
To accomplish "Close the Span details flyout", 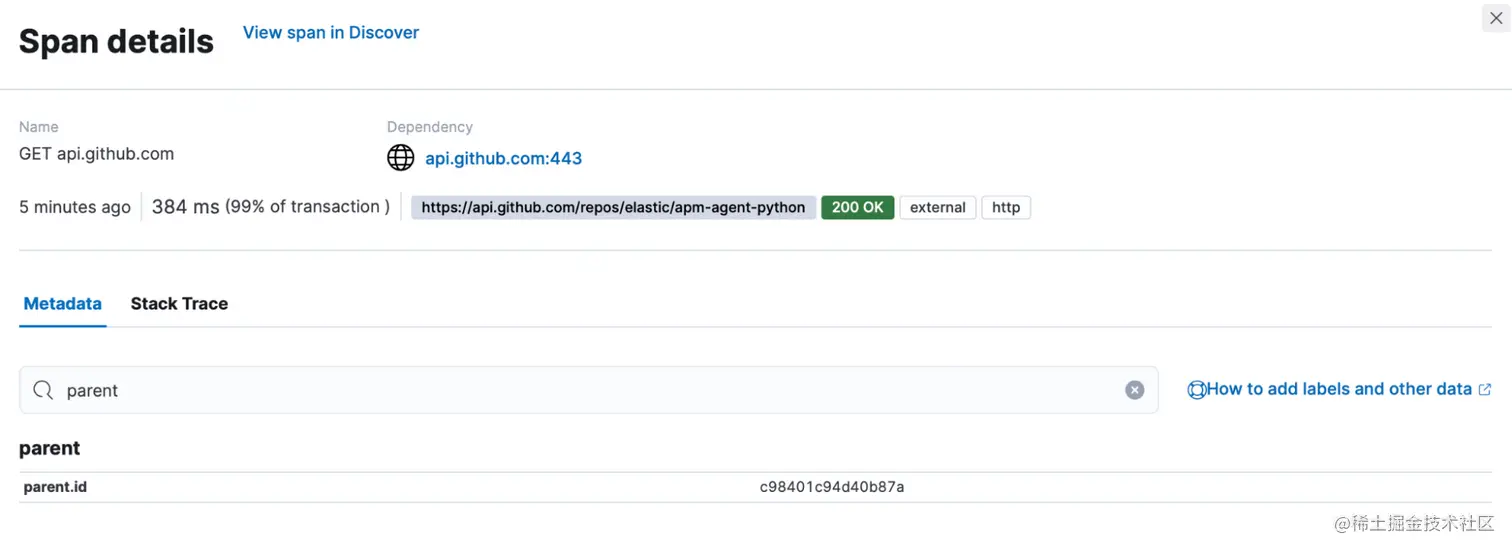I will (1496, 18).
